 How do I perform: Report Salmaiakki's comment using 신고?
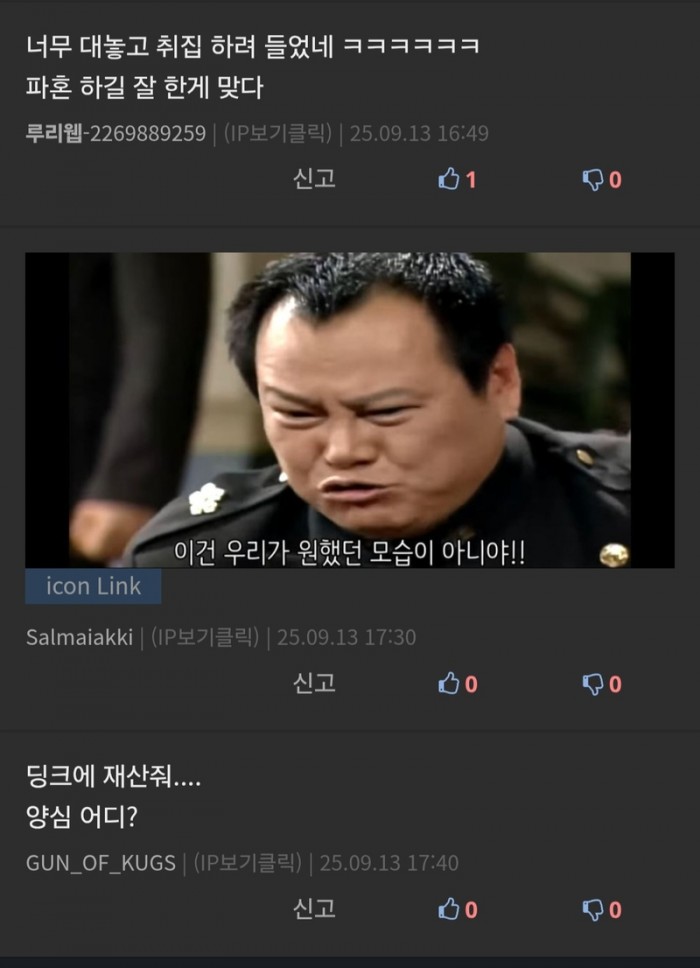(314, 683)
